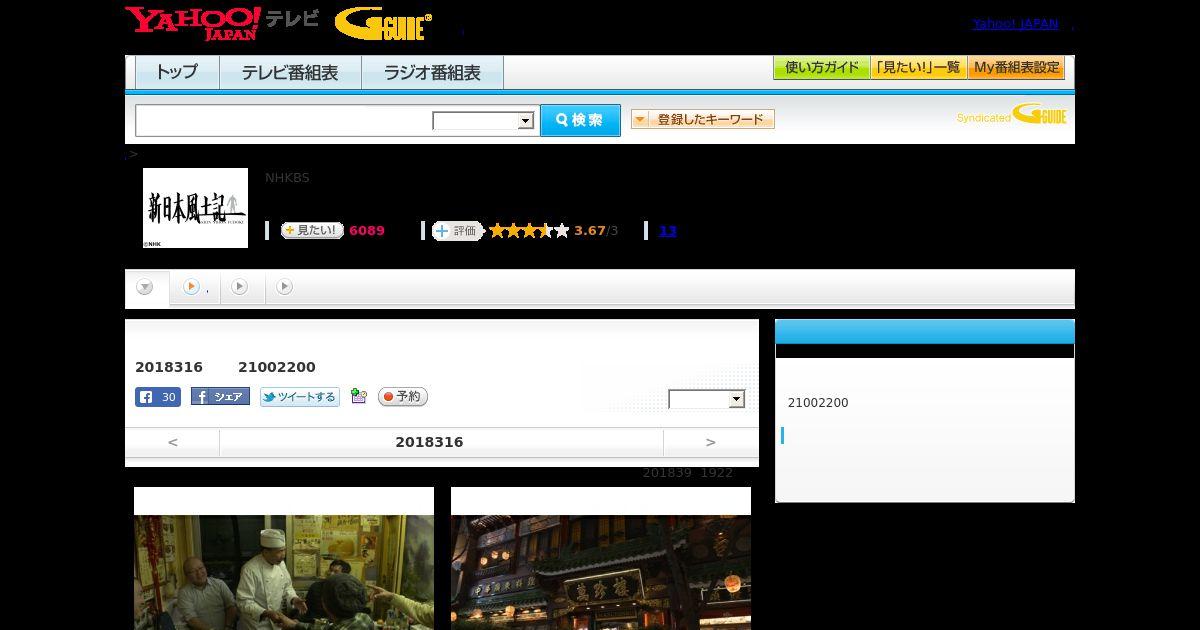Click the Facebook like count button showing 30
The image size is (1200, 630).
click(158, 397)
